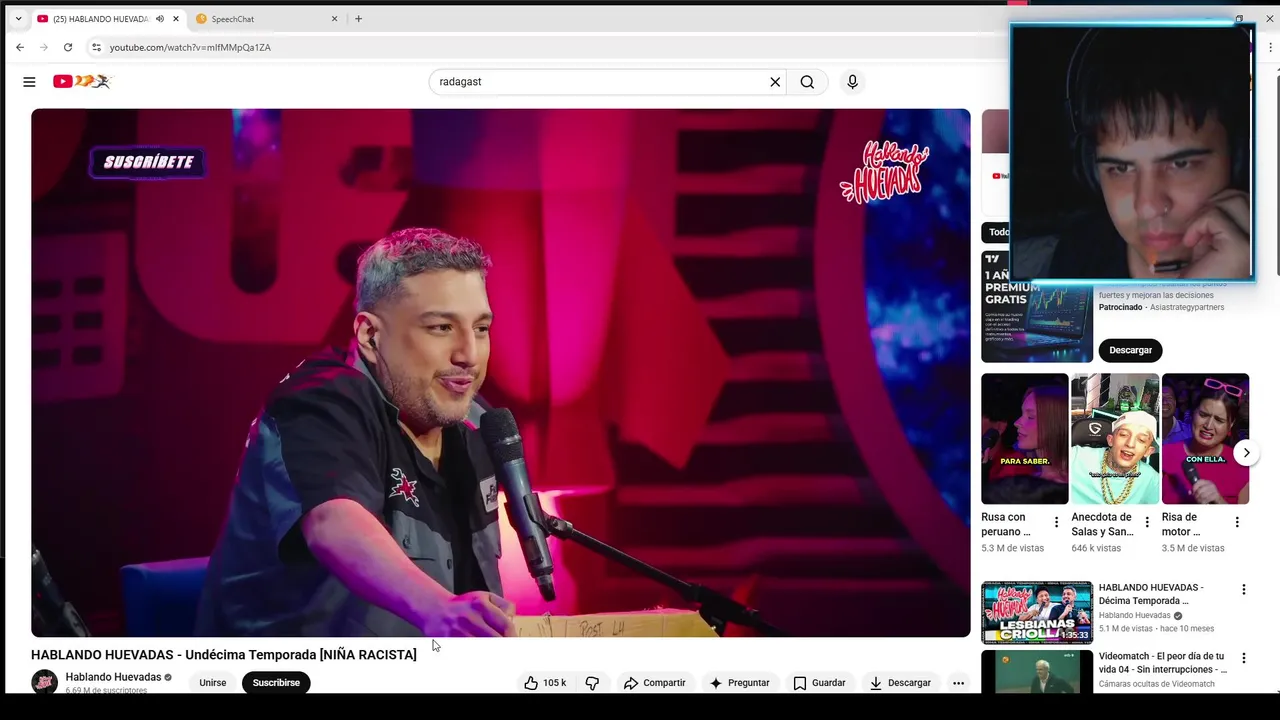Open the Videomatch El peor día title

[x=1162, y=663]
